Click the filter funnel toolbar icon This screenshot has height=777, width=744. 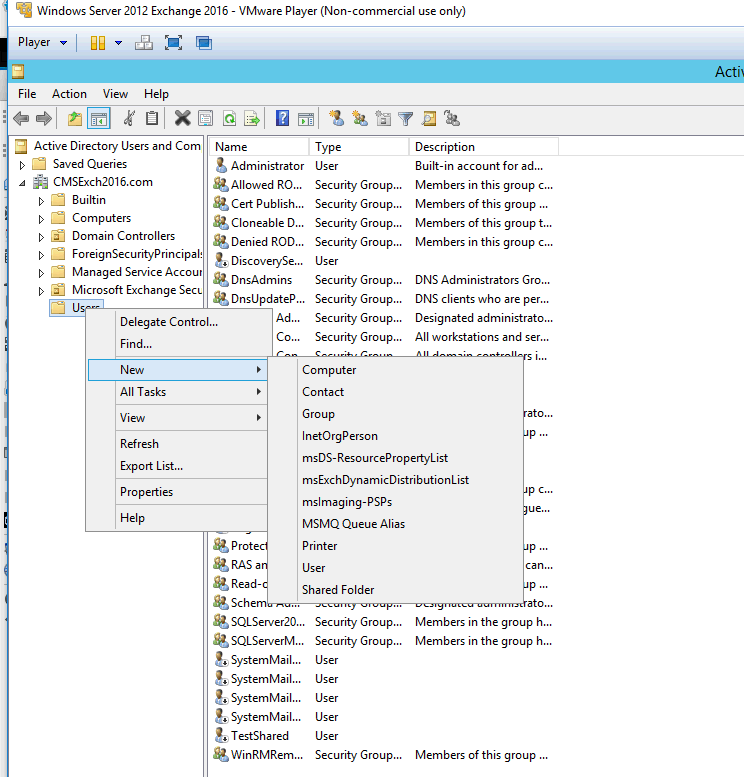[405, 119]
